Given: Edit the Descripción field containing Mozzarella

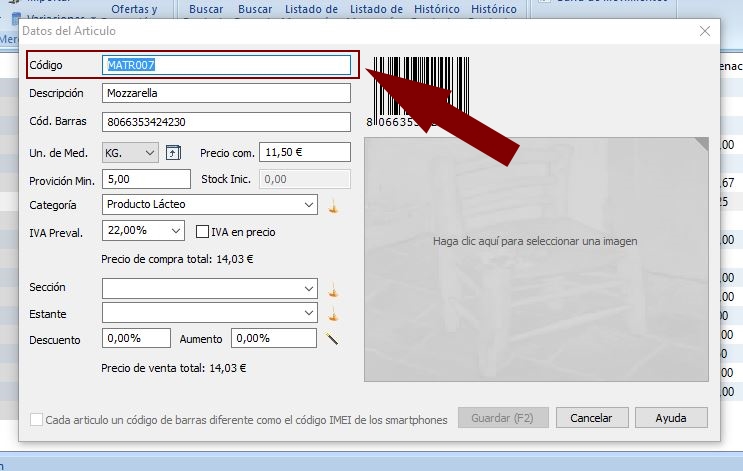Looking at the screenshot, I should coord(226,93).
